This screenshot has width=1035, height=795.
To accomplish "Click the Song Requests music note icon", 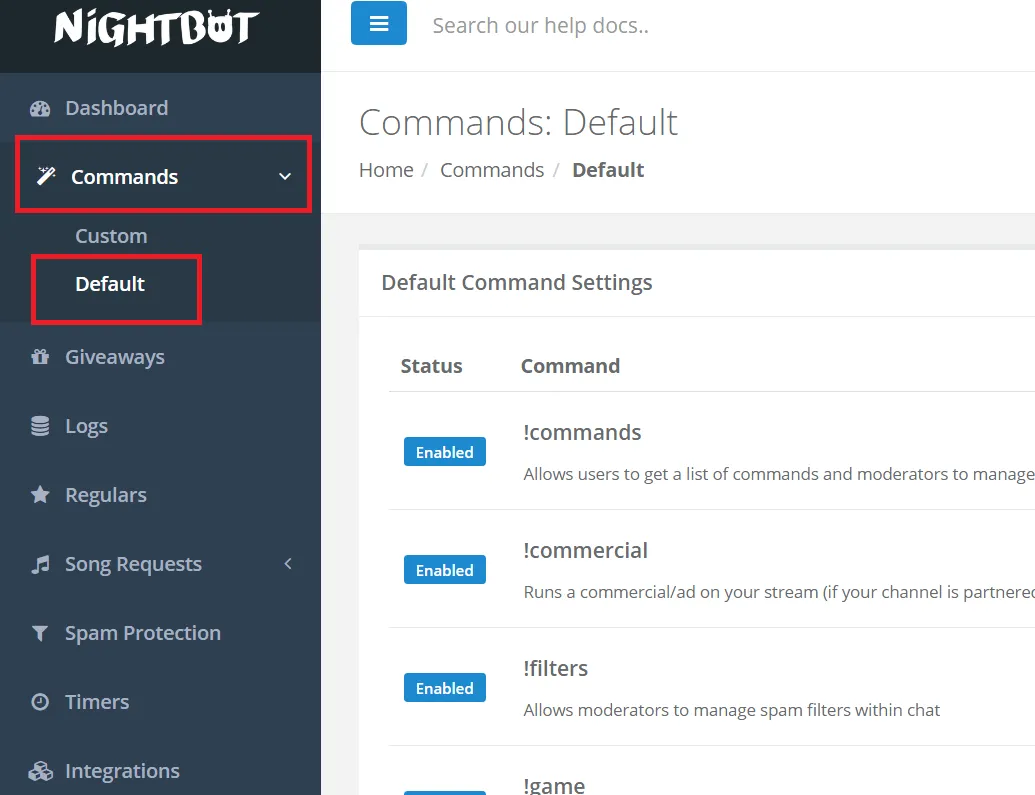I will click(40, 564).
